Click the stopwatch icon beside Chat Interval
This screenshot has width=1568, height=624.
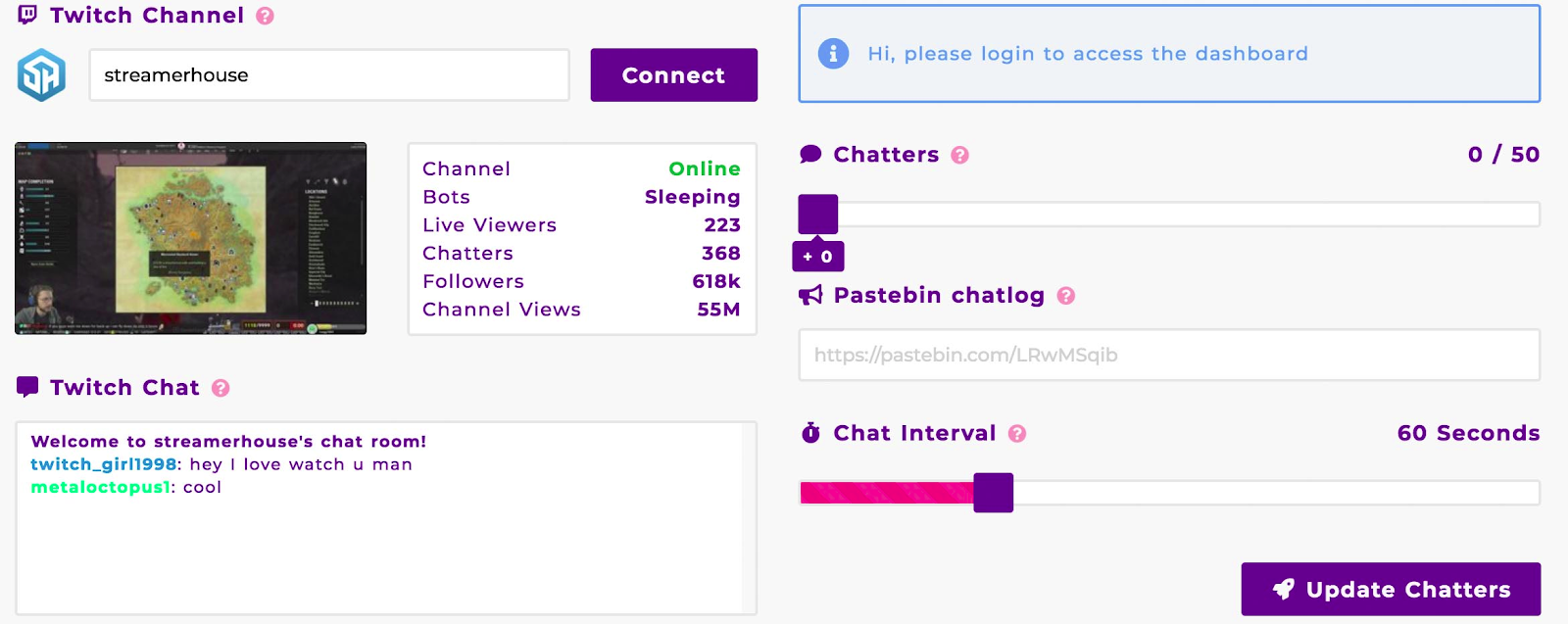810,433
